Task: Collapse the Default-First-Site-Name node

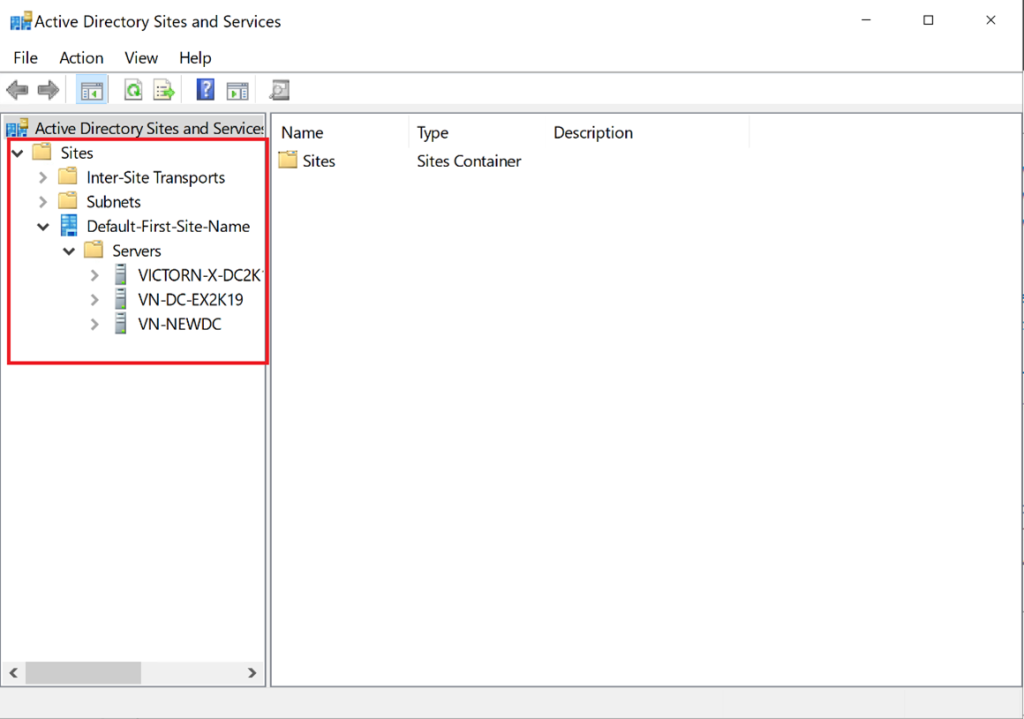Action: pos(43,227)
